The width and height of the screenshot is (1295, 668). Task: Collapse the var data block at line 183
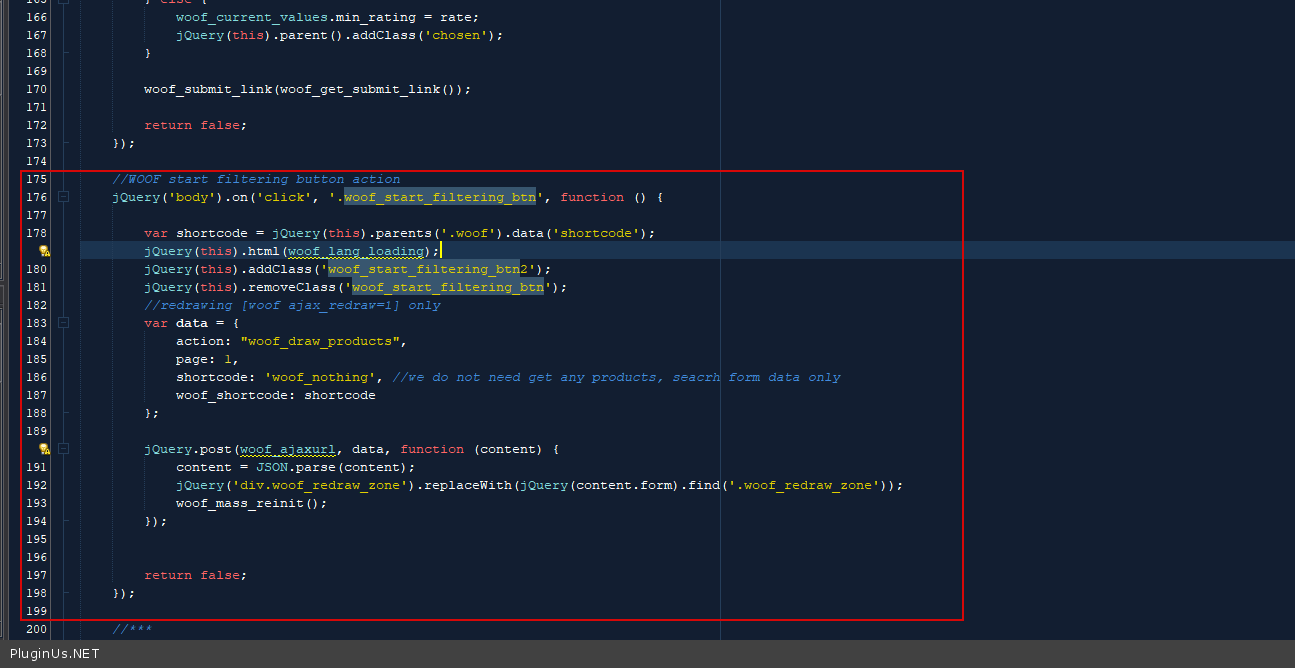[x=64, y=324]
